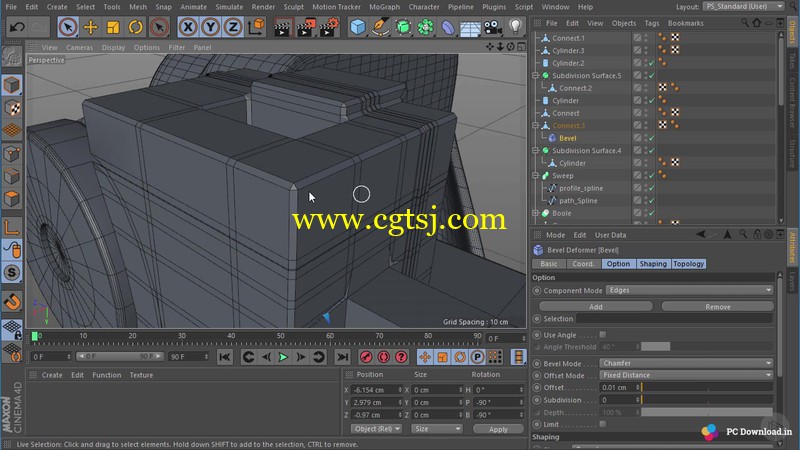This screenshot has height=450, width=800.
Task: Open the spline Pen tool
Action: (x=381, y=27)
